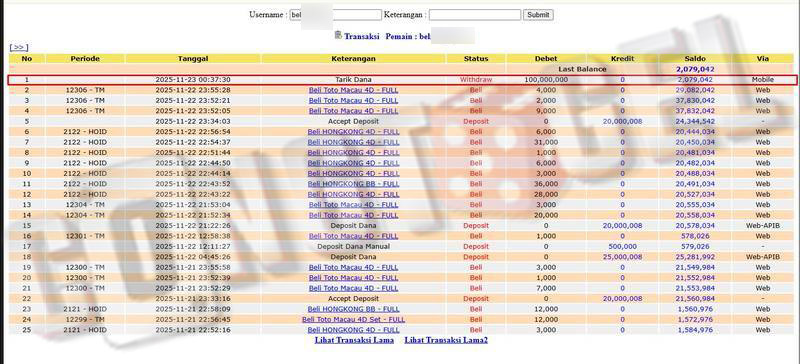This screenshot has width=800, height=364.
Task: Open Beli Toto Macau 4D Set - FULL link
Action: (353, 320)
